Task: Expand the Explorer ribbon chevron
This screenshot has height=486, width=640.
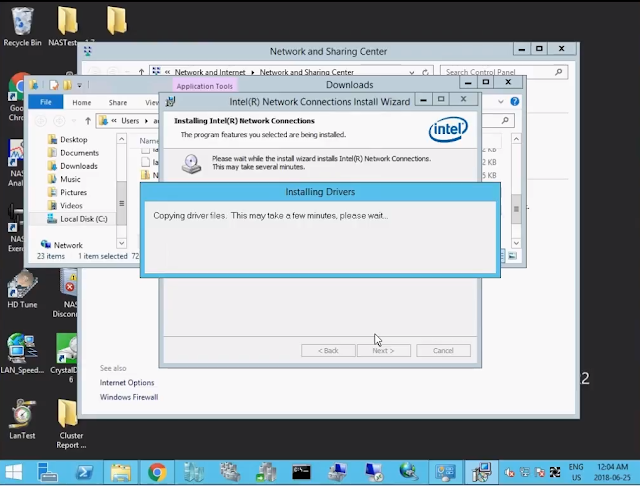Action: (x=501, y=102)
